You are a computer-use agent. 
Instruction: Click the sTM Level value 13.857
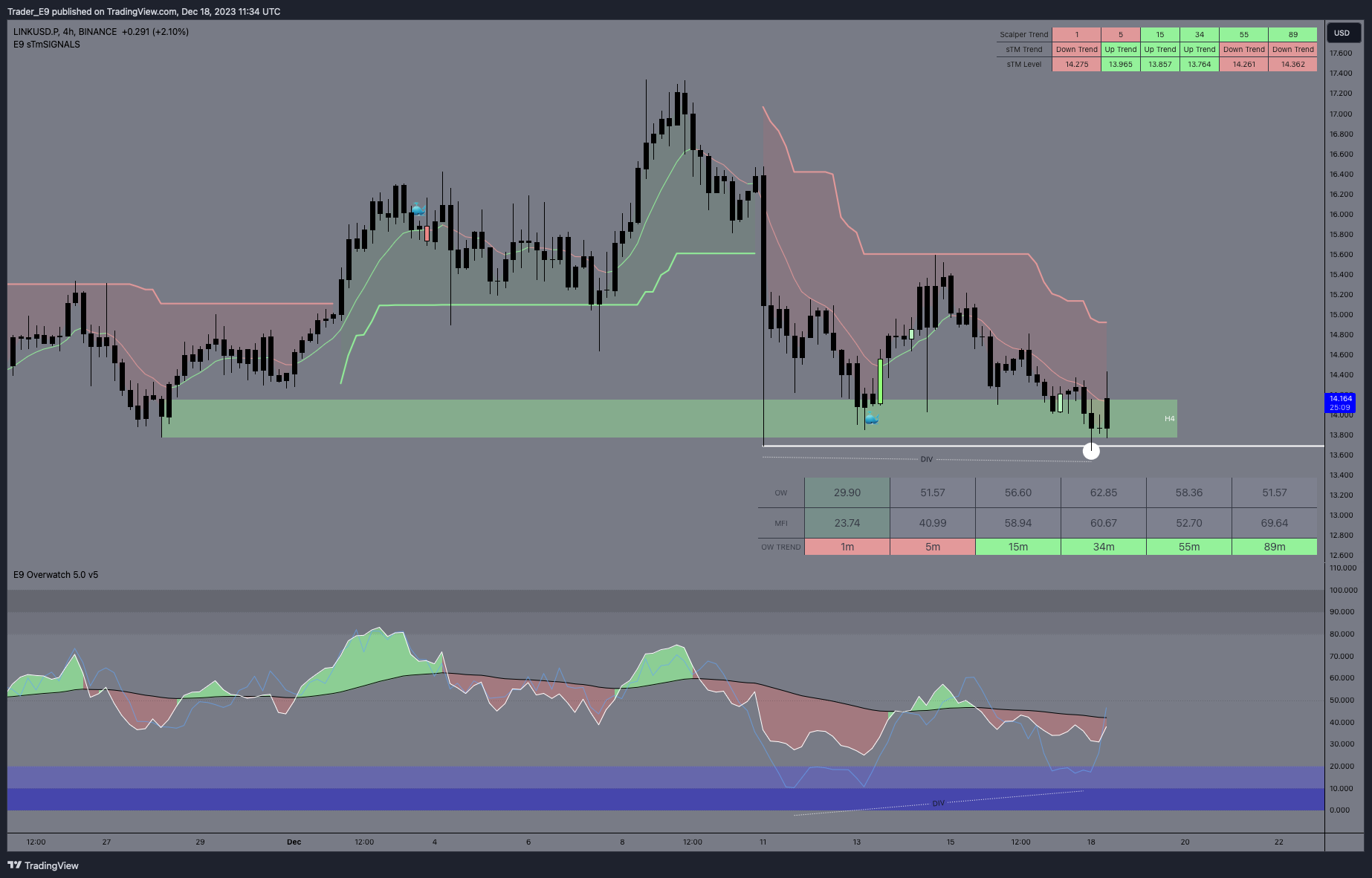click(1160, 65)
